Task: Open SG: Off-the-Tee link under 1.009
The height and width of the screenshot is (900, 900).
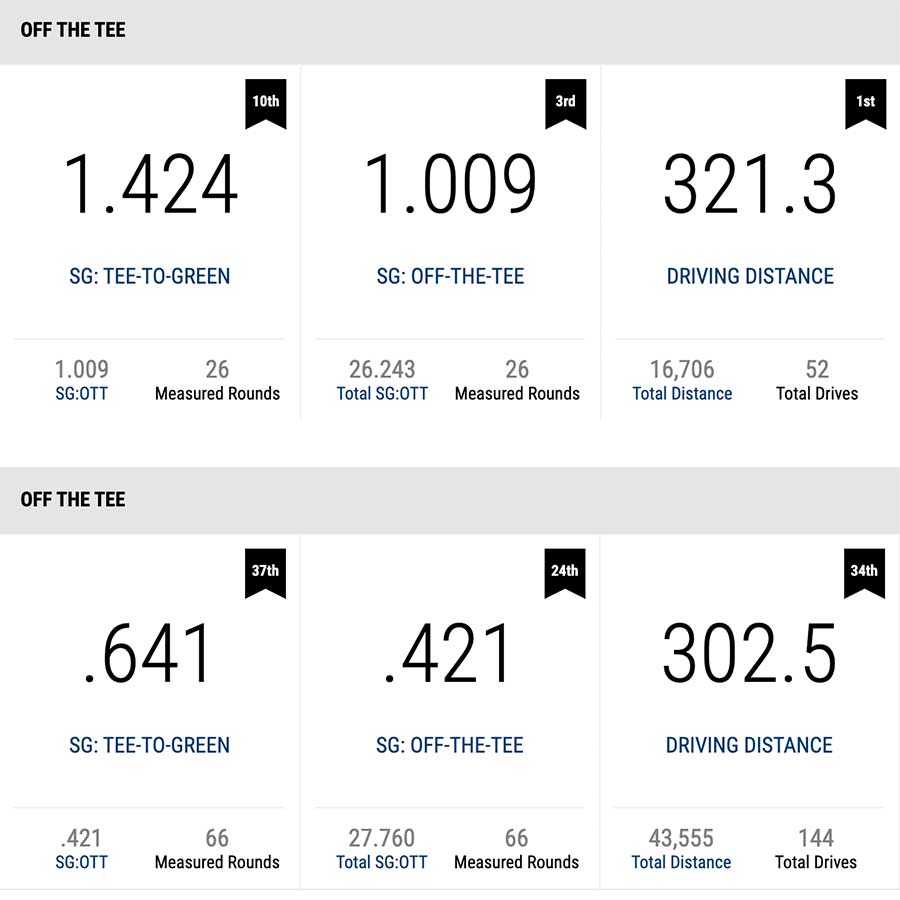Action: click(x=450, y=276)
